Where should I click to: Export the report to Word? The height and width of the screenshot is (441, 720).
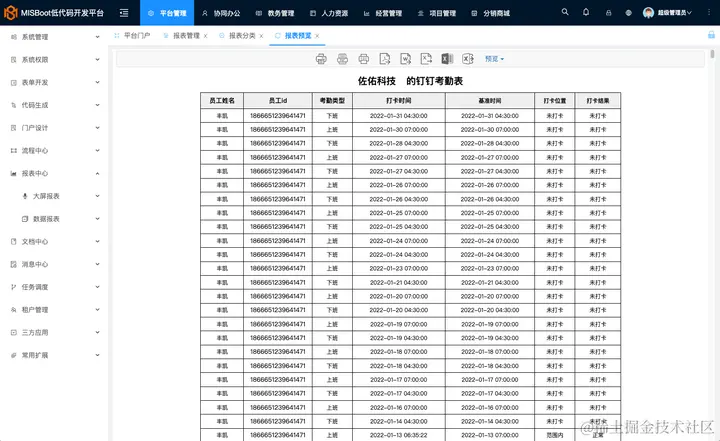click(405, 59)
